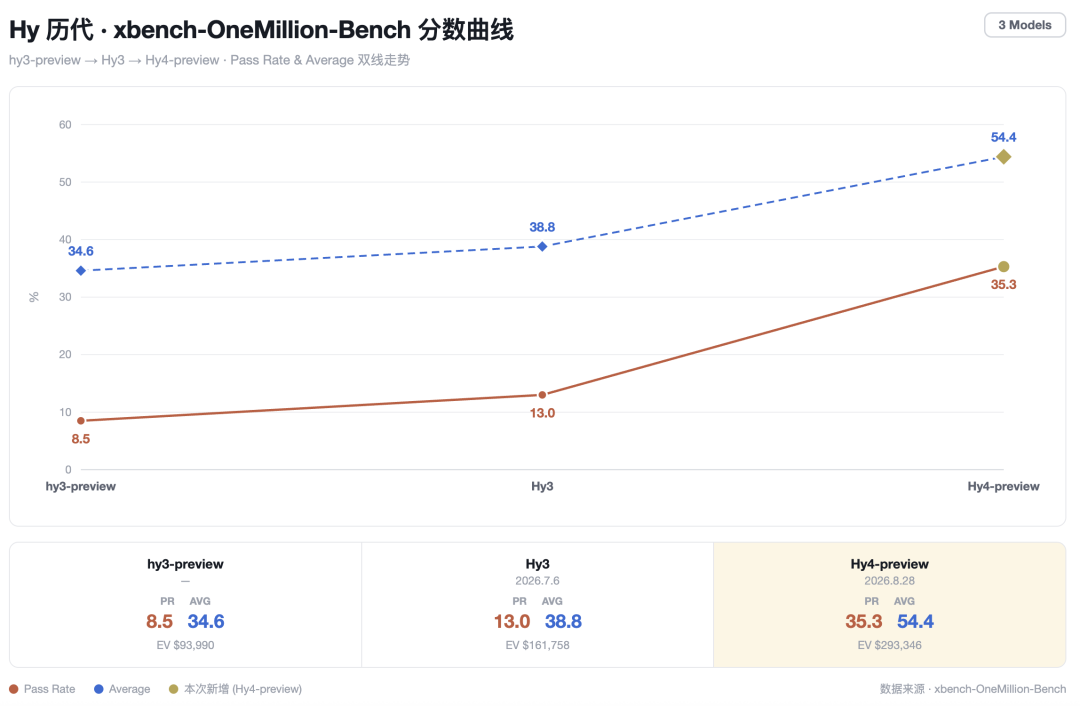Click the Hy3 blue diamond Average point
Viewport: 1080px width, 706px height.
542,247
